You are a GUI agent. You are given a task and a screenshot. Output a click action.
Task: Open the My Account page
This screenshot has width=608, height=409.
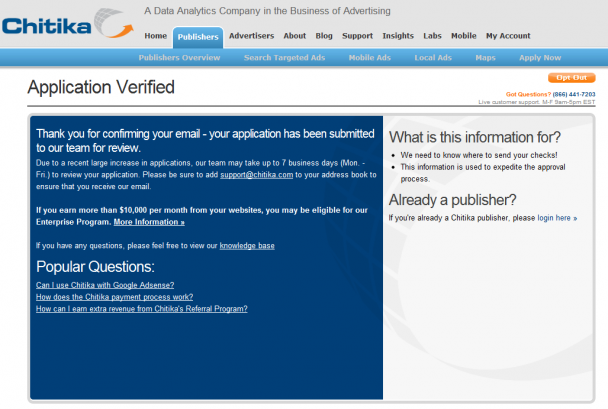coord(508,36)
